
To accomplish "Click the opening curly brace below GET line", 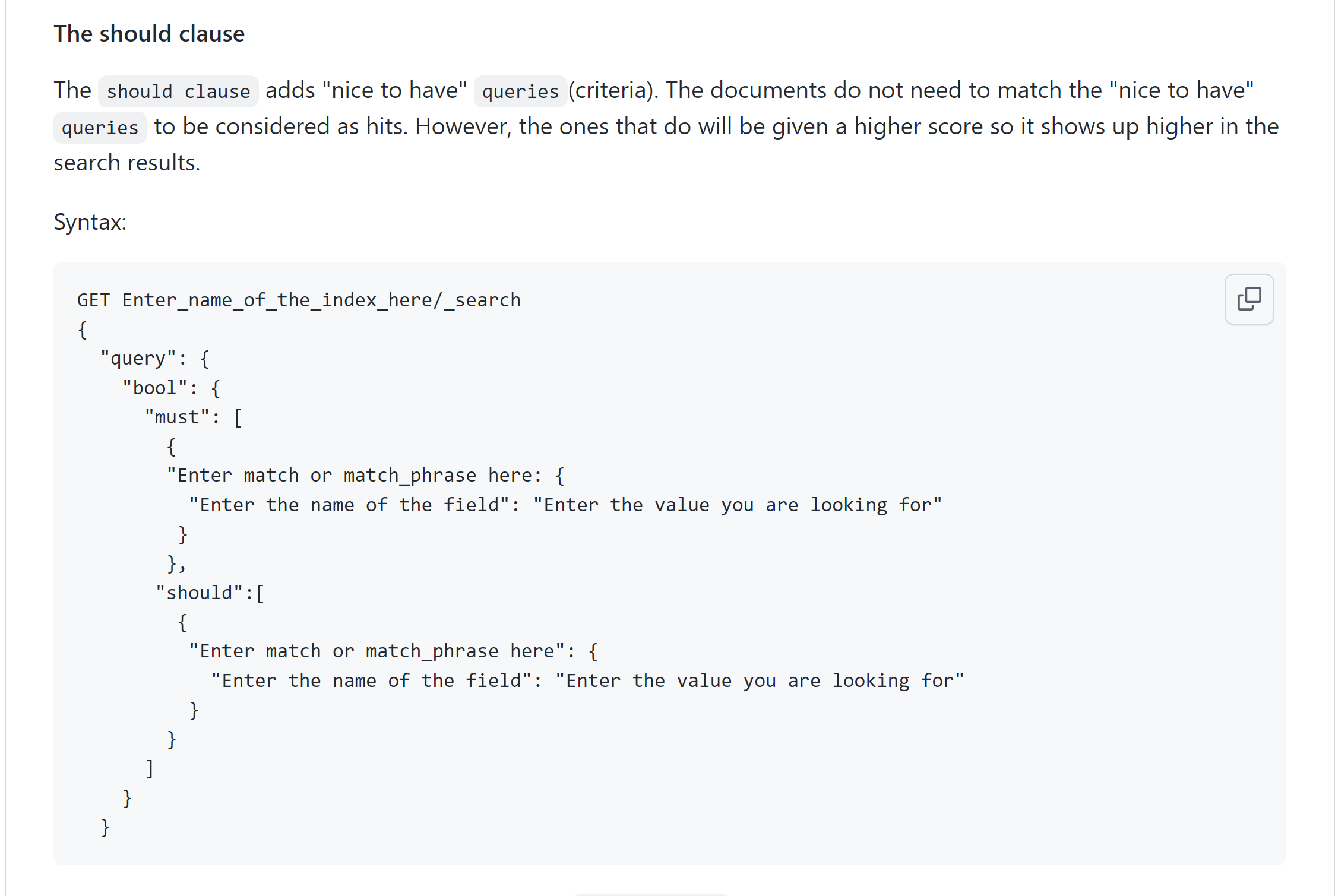I will click(x=83, y=330).
